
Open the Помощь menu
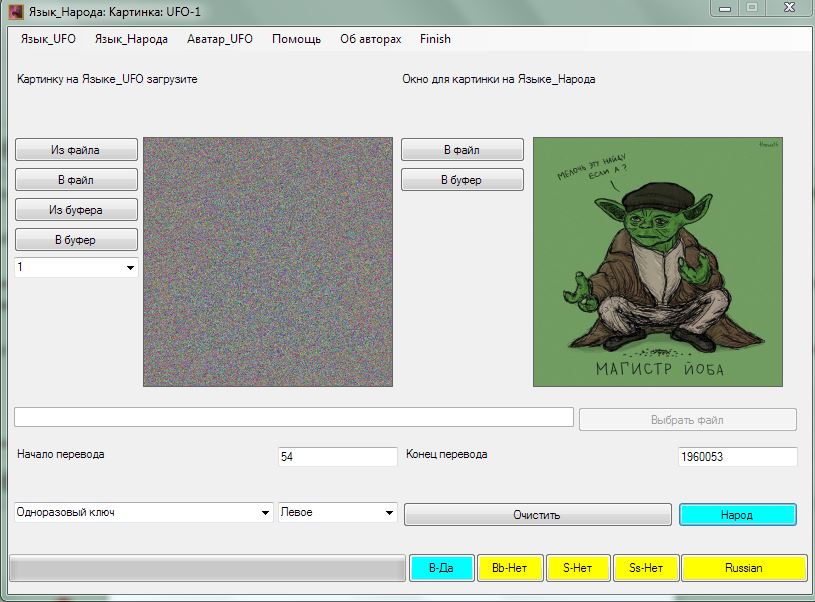tap(296, 39)
